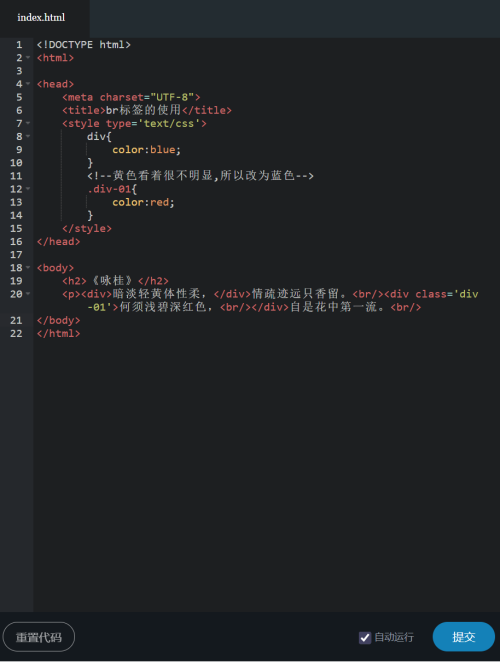The width and height of the screenshot is (500, 664).
Task: Toggle the 自动运行 checkbox
Action: pos(365,637)
